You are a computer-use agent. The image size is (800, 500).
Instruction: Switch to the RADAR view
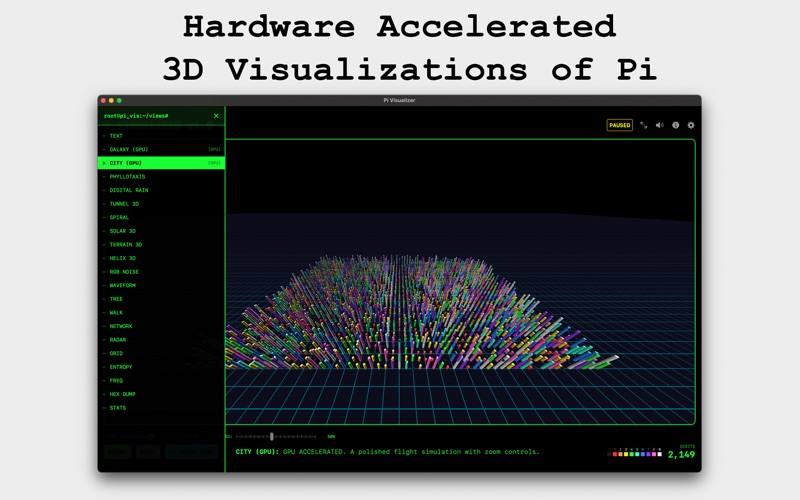click(161, 340)
